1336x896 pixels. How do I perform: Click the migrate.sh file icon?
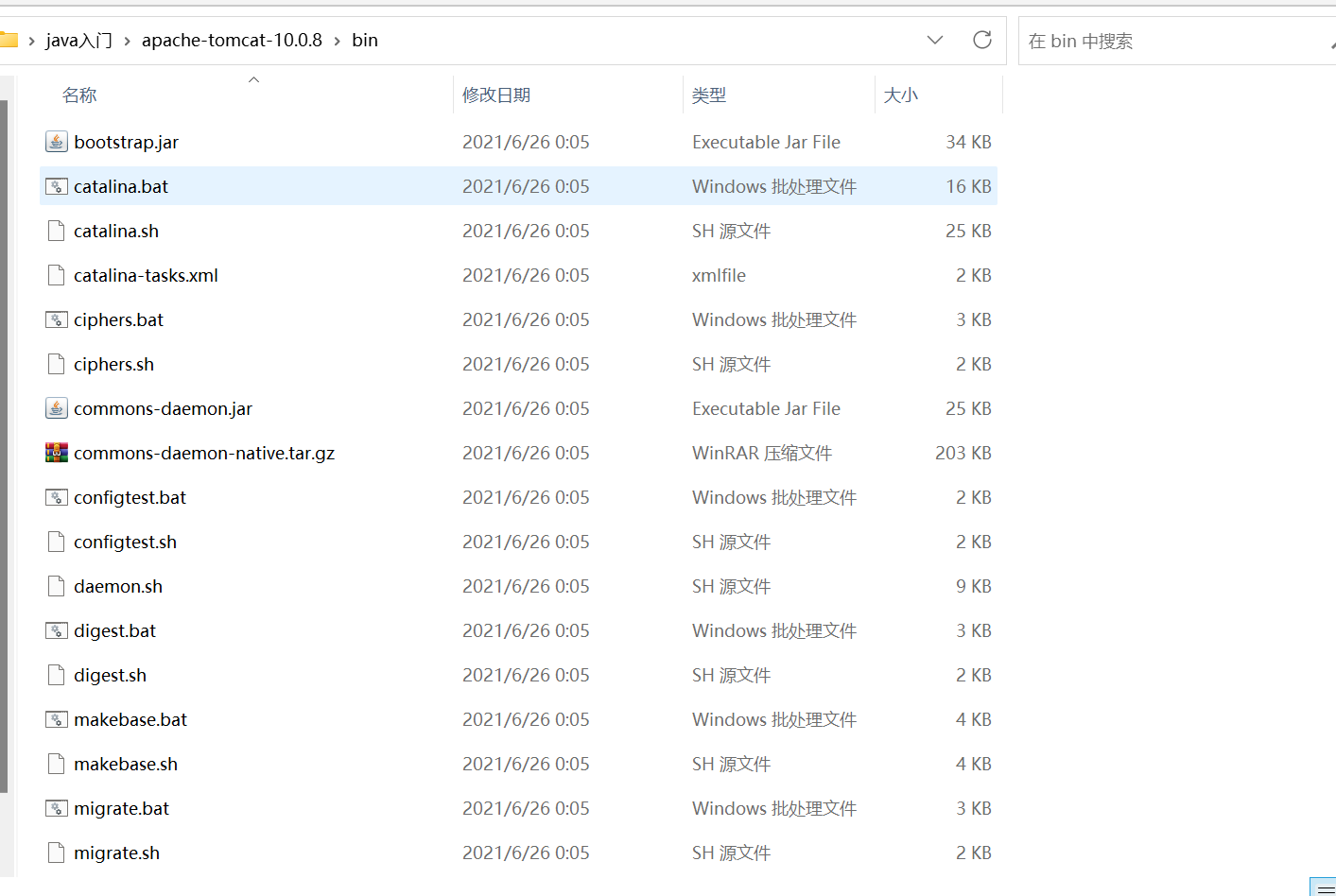[57, 853]
